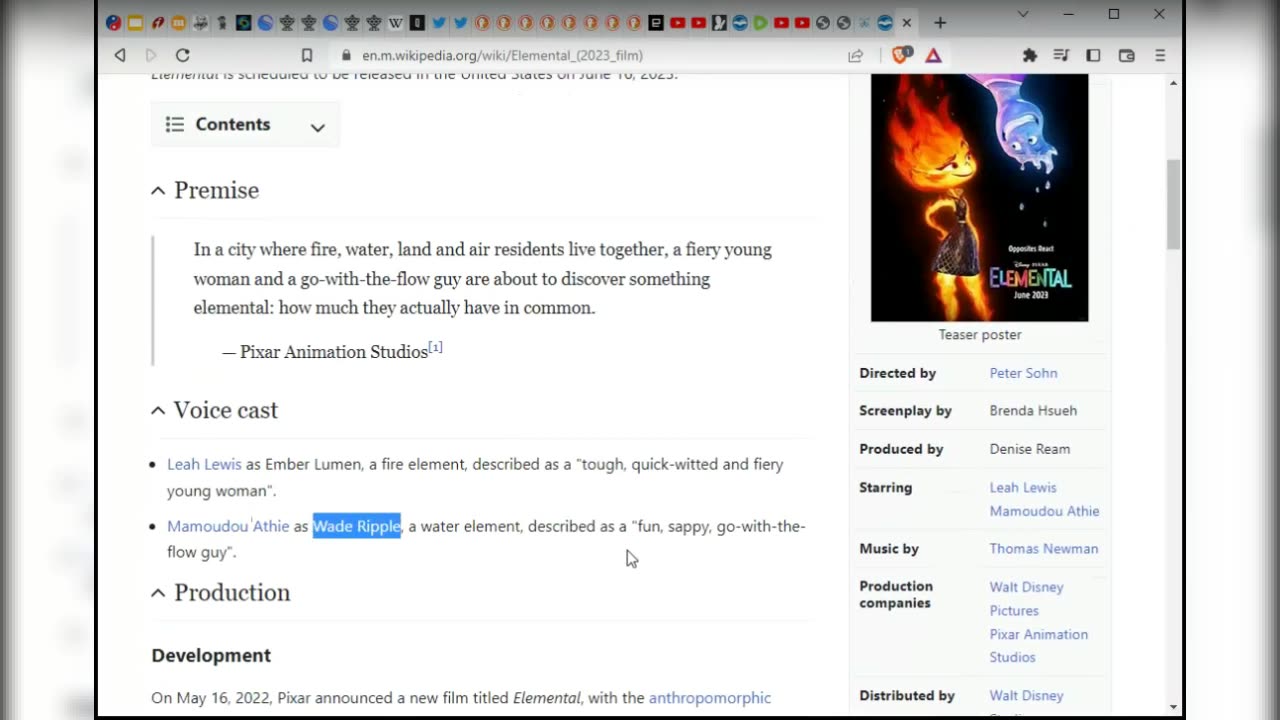Click the Voice cast heading text
Screen dimensions: 1280x720
tap(226, 410)
